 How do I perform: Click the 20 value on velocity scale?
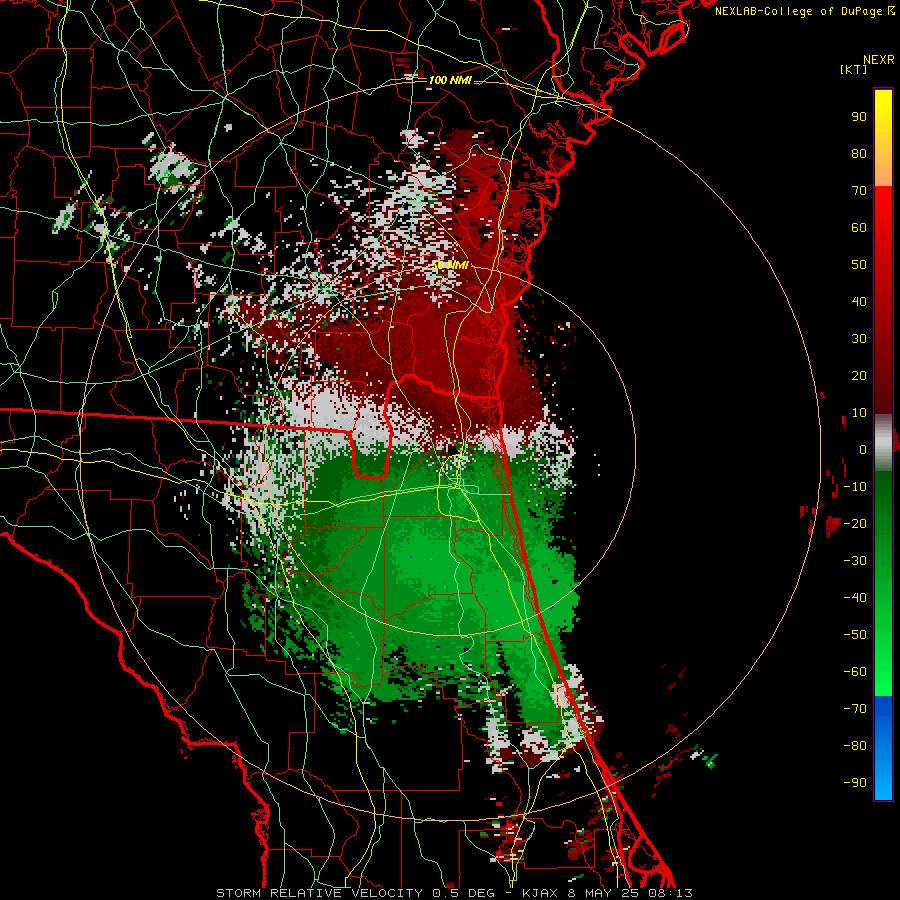(x=859, y=376)
